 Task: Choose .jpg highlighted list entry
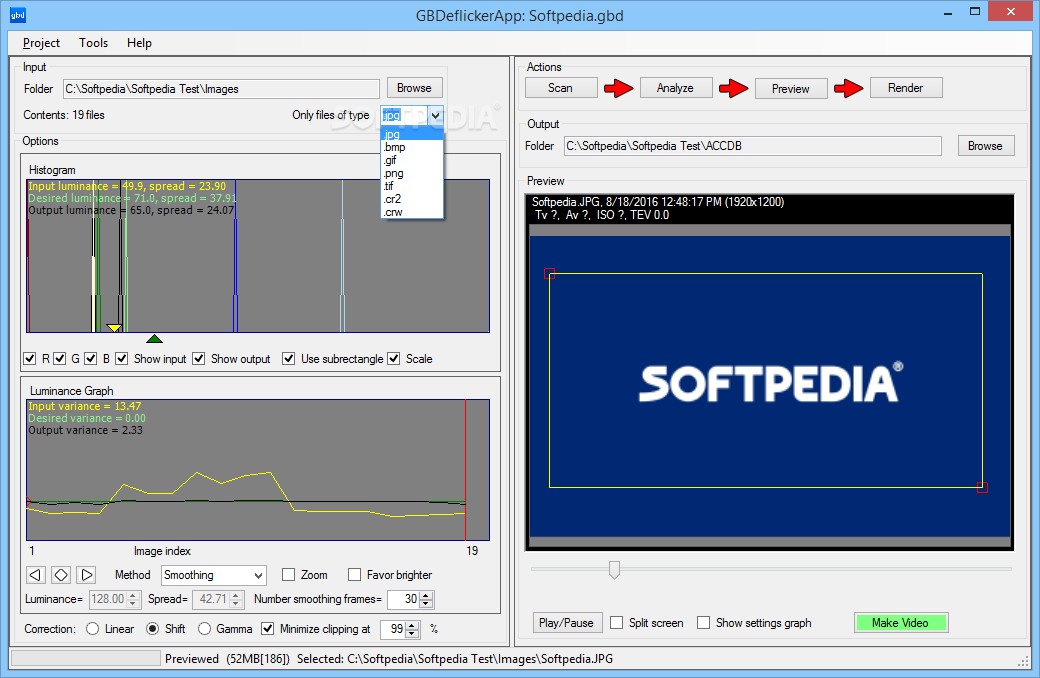coord(412,135)
